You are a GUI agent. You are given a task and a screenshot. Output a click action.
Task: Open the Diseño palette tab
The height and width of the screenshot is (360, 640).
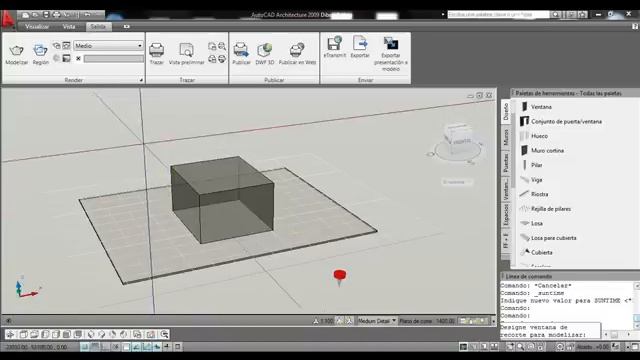(506, 111)
